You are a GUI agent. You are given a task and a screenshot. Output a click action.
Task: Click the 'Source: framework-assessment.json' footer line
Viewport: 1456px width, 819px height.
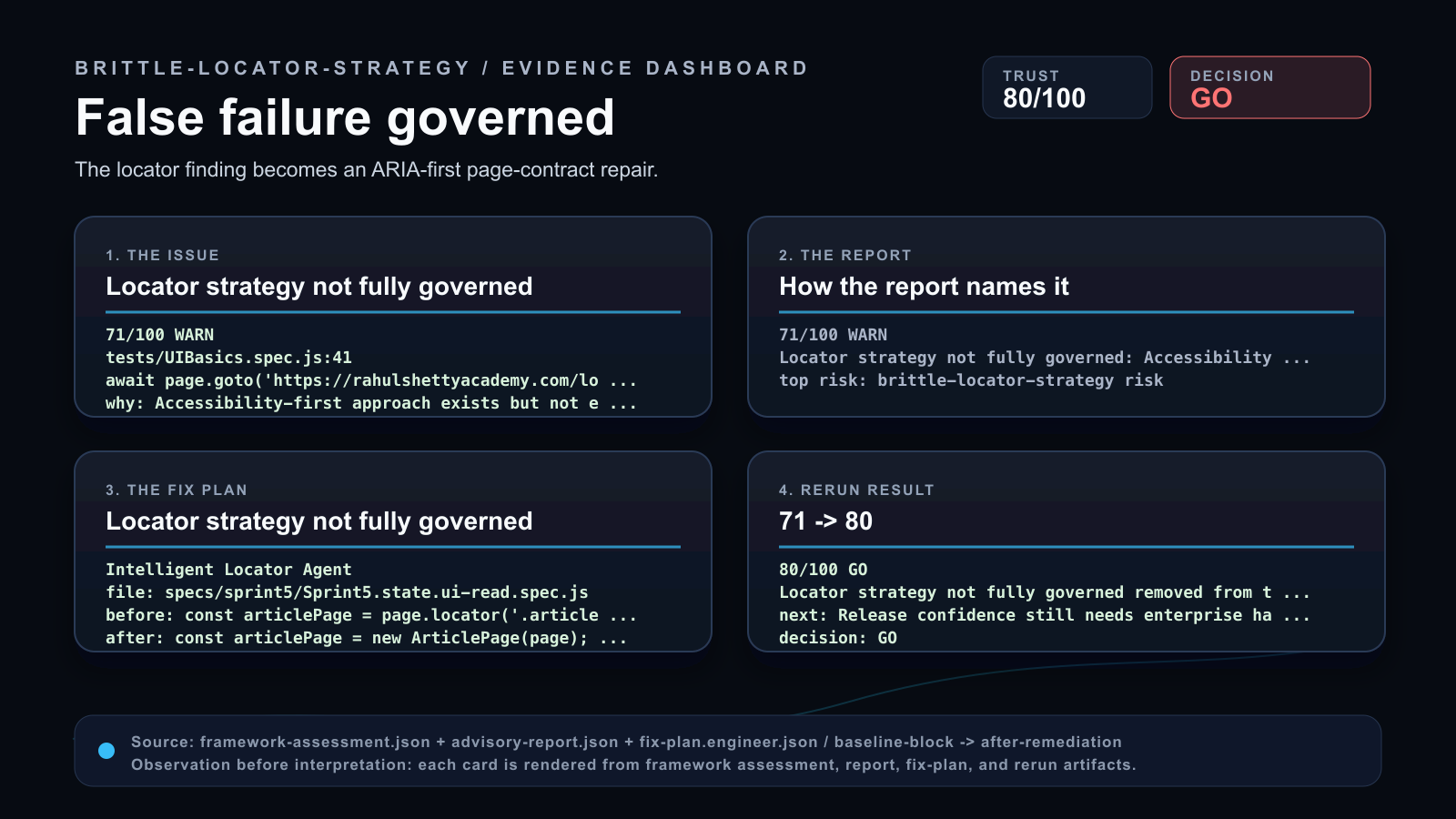(x=626, y=742)
